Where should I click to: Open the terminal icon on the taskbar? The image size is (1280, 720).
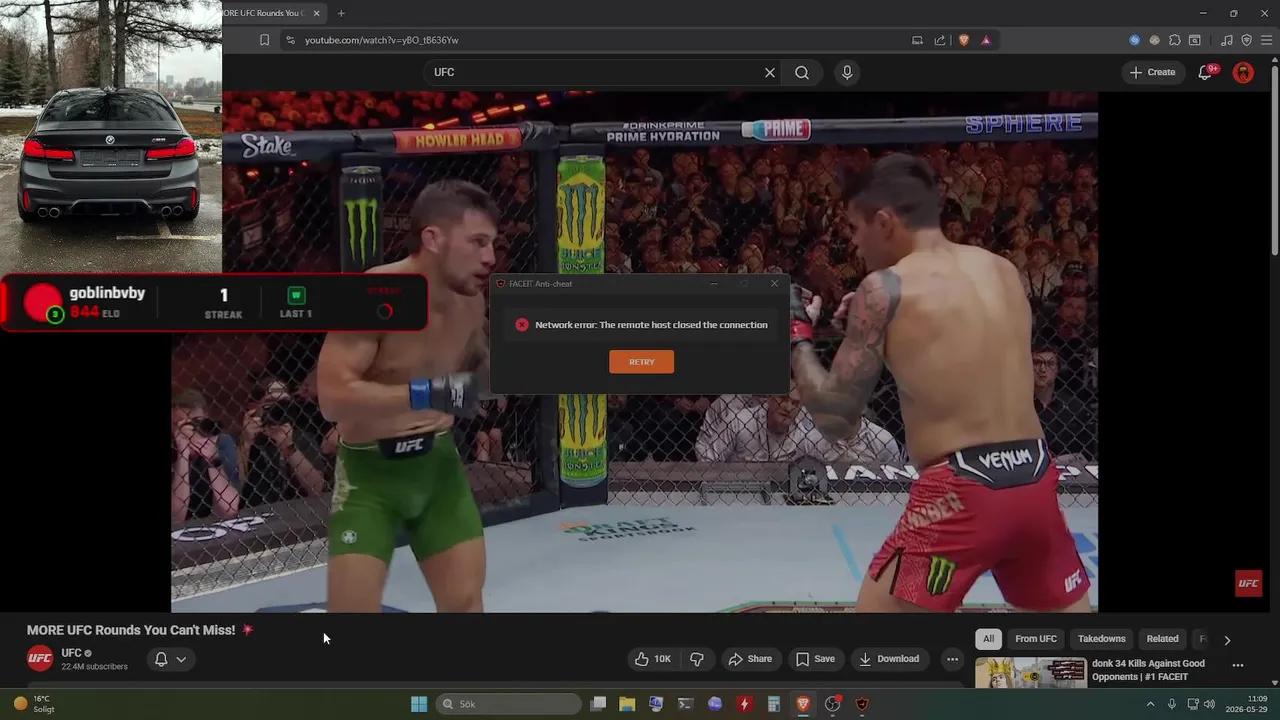coord(685,704)
